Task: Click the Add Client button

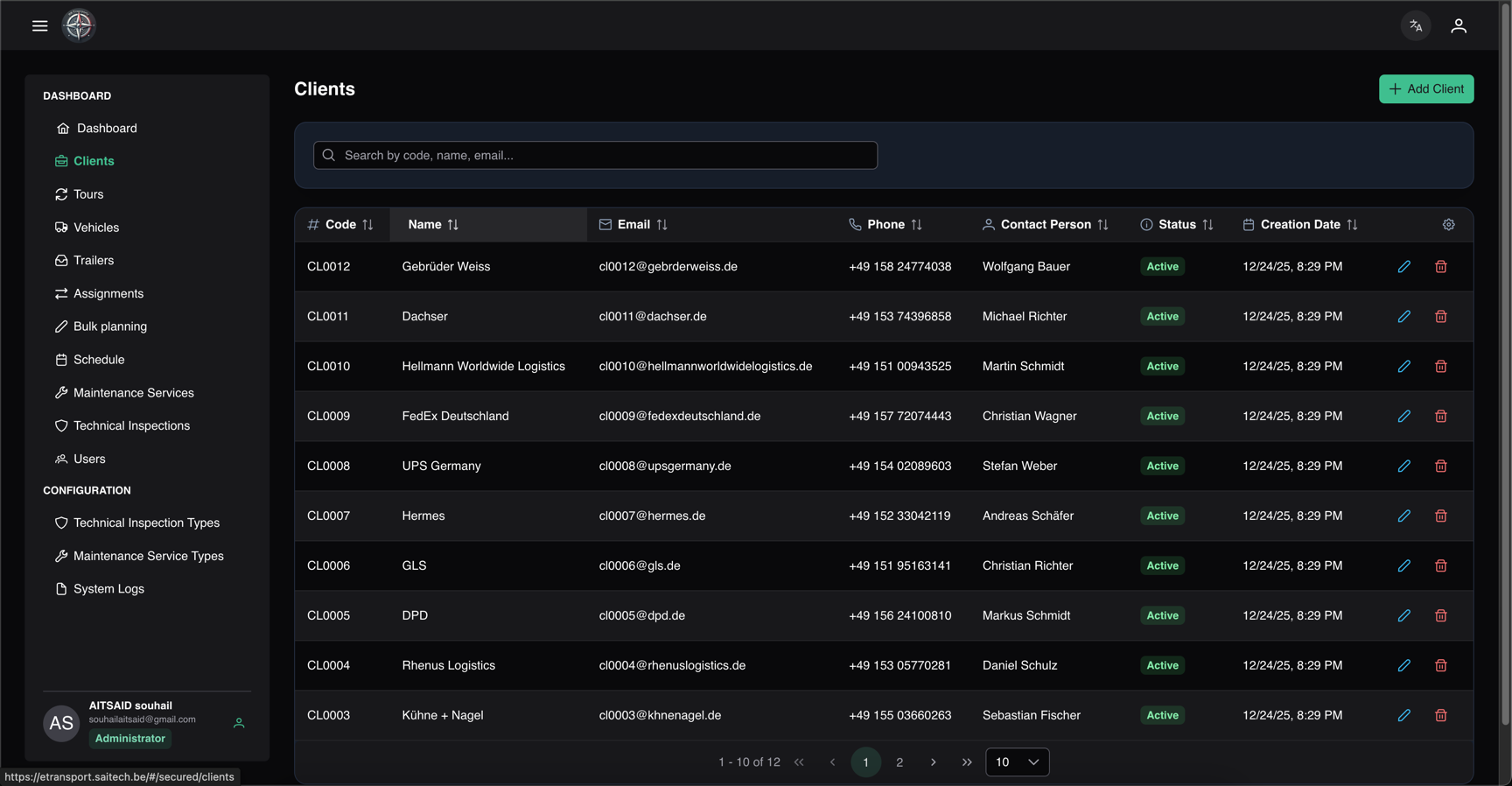Action: pyautogui.click(x=1426, y=89)
